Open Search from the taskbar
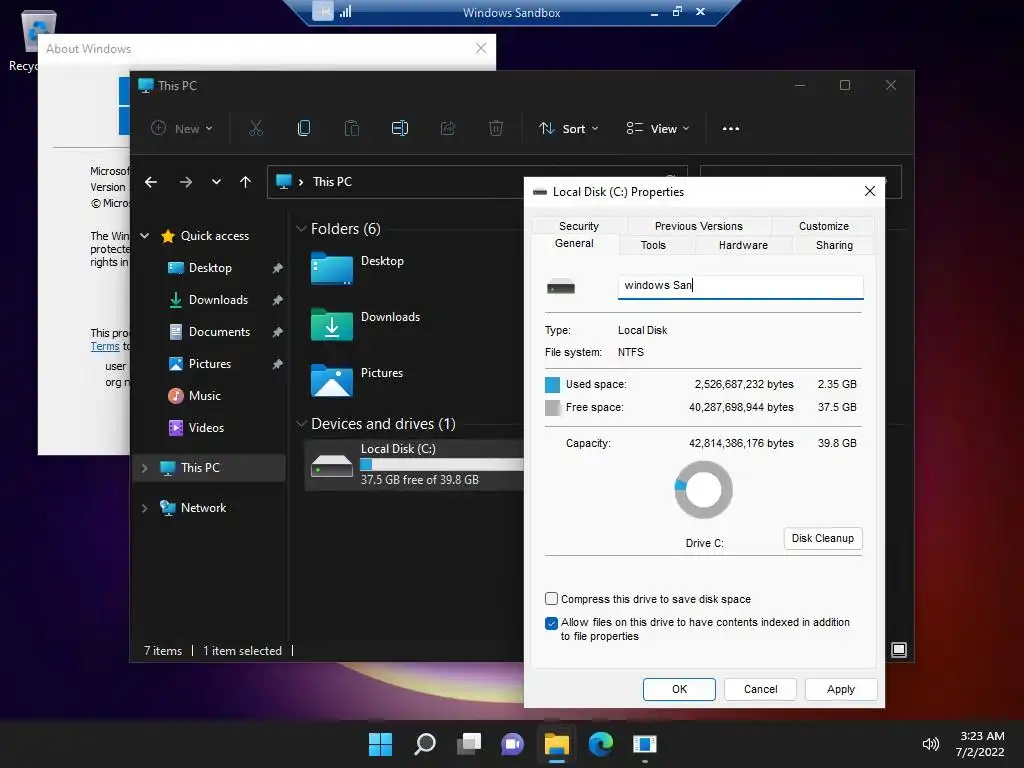 pyautogui.click(x=424, y=744)
